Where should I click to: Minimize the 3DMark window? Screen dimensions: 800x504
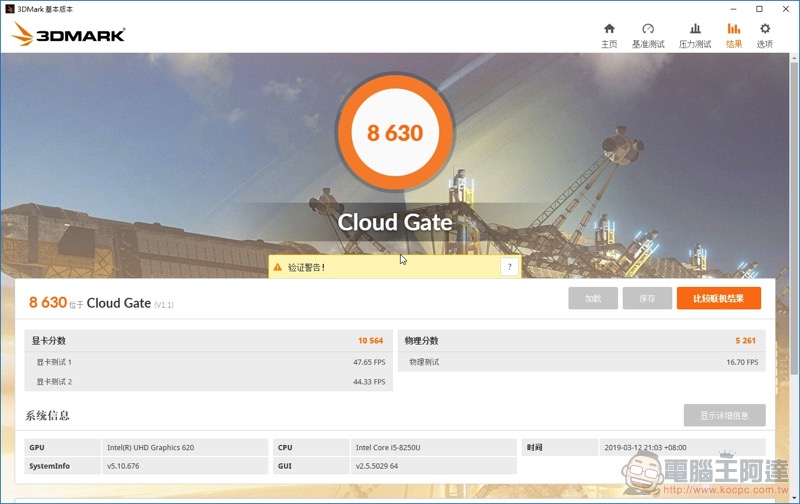click(733, 9)
